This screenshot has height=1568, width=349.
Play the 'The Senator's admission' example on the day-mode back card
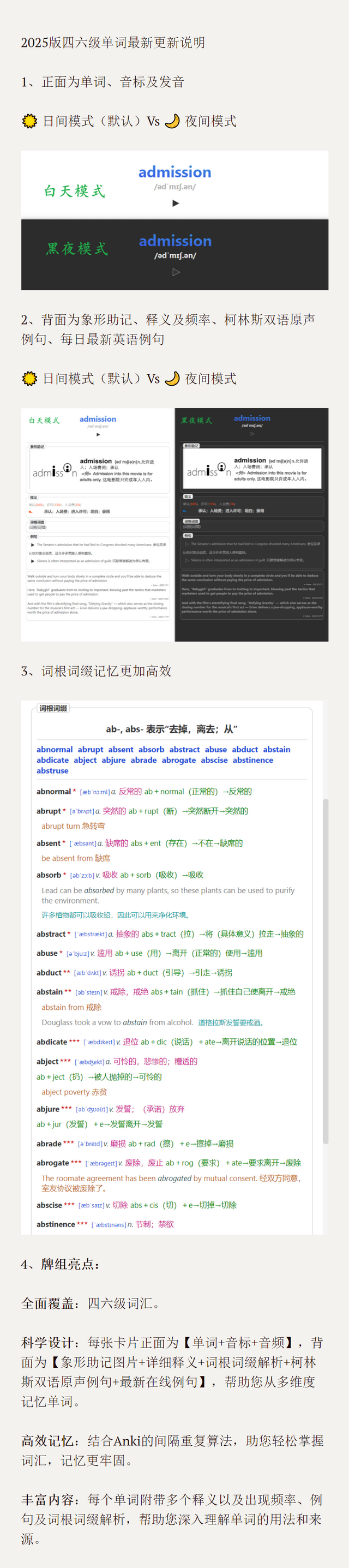[33, 545]
